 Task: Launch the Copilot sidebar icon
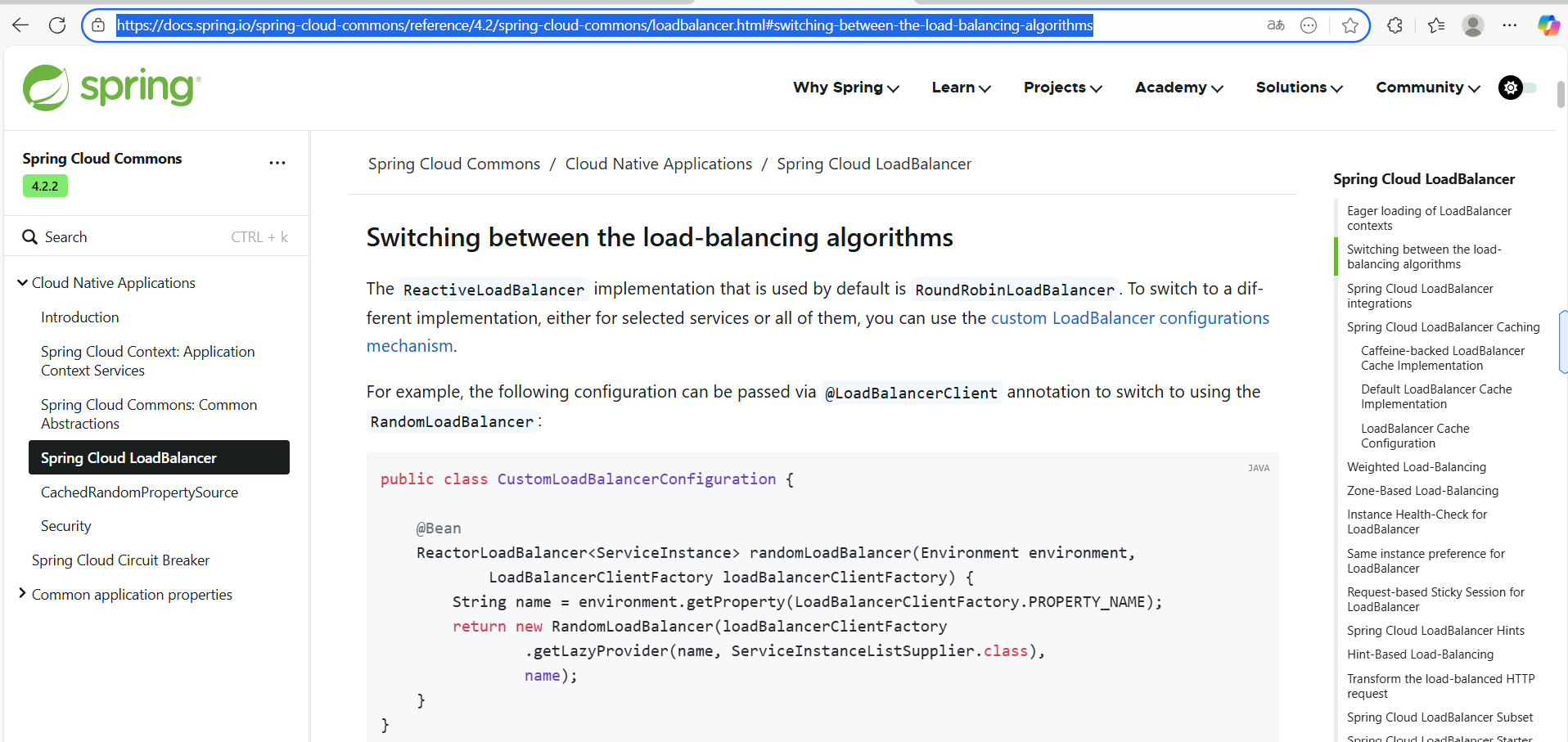pyautogui.click(x=1548, y=25)
